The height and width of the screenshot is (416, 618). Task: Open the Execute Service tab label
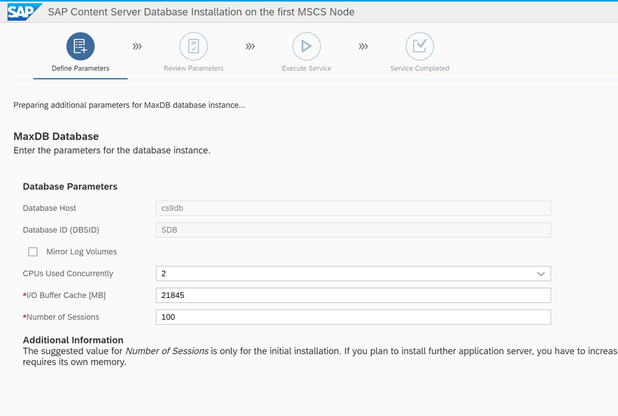click(x=307, y=68)
